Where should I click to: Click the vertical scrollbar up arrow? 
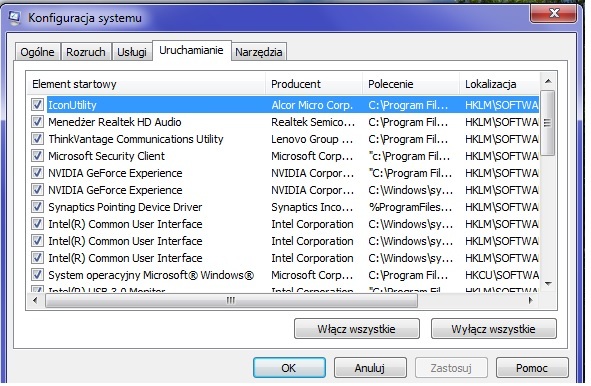tap(548, 81)
